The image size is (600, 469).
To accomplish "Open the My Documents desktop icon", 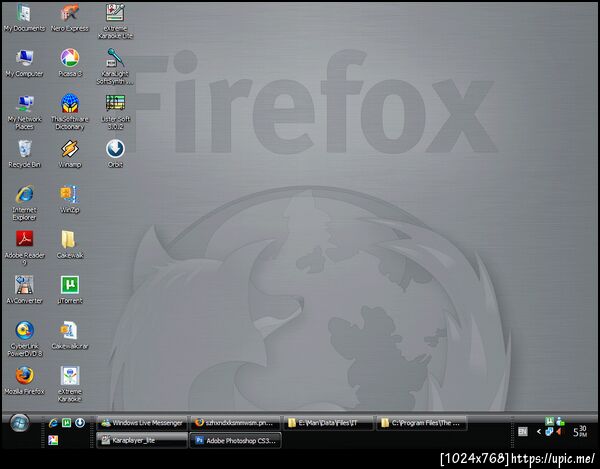I will 24,18.
